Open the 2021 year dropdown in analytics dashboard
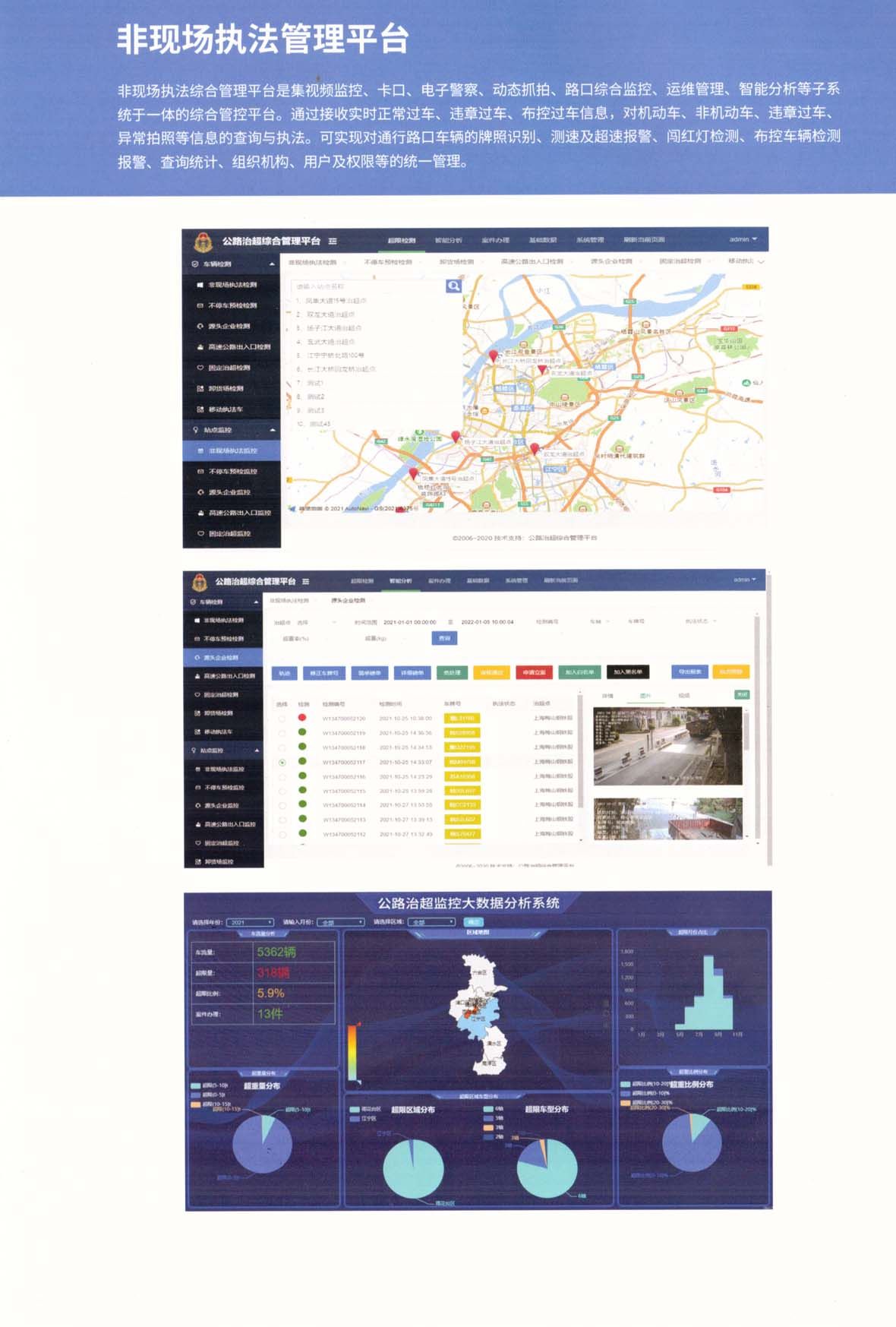The image size is (896, 1327). point(251,922)
